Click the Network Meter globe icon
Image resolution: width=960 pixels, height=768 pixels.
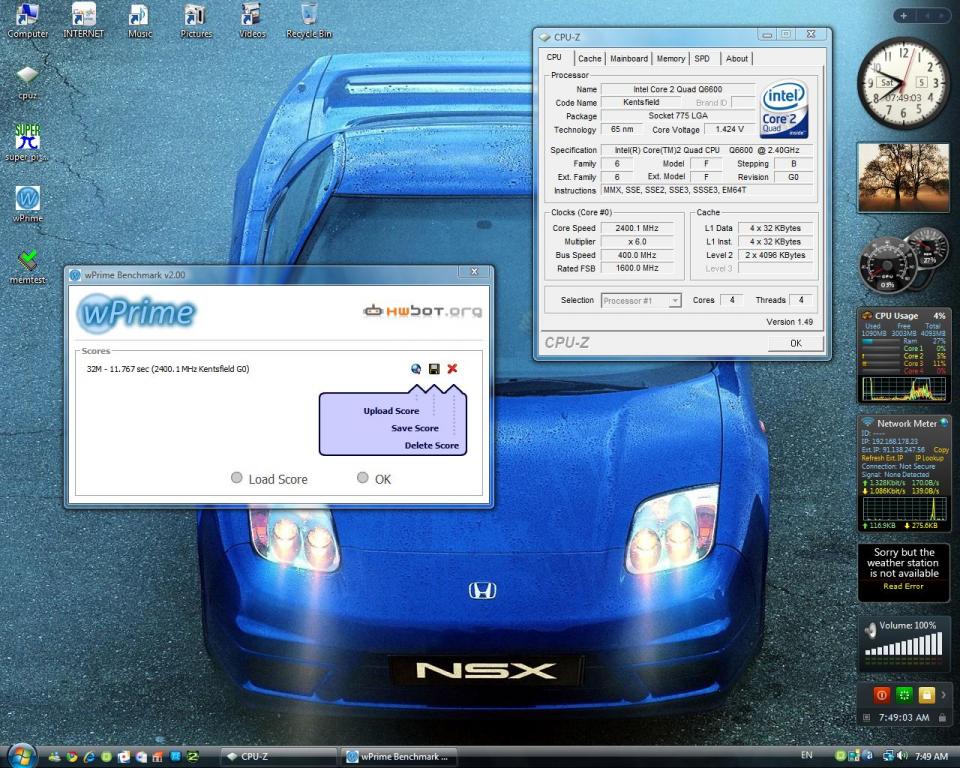coord(943,423)
